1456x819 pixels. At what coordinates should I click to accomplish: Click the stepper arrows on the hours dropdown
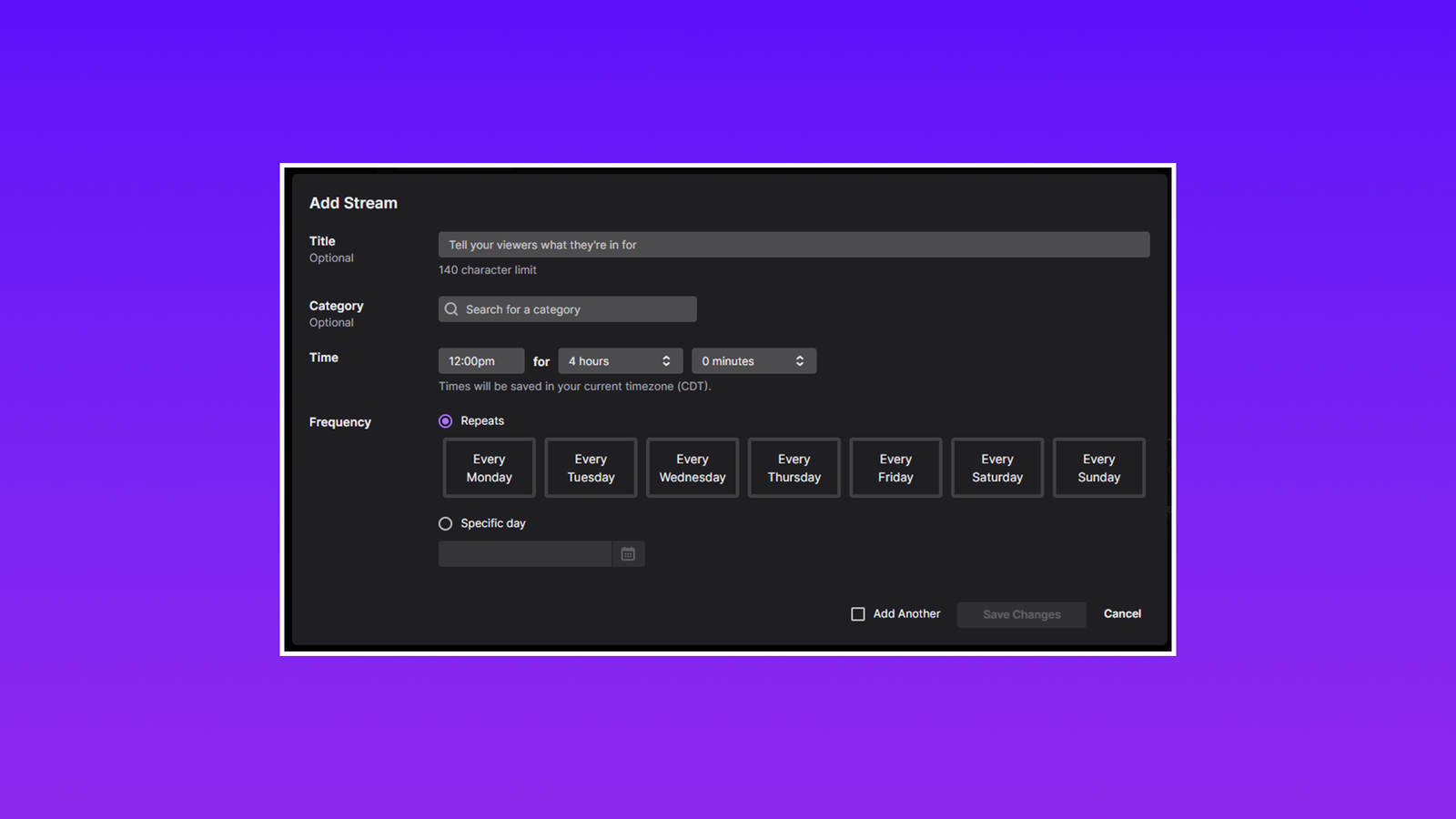(x=668, y=360)
